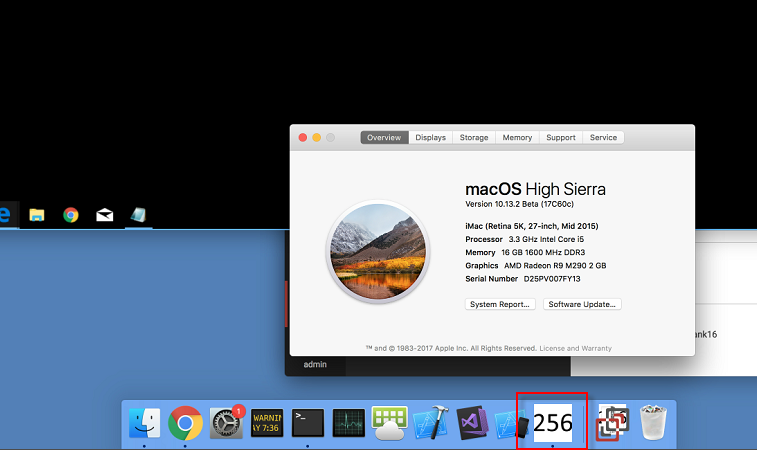Screen dimensions: 757x450
Task: Open the License and Warranty link
Action: point(575,348)
